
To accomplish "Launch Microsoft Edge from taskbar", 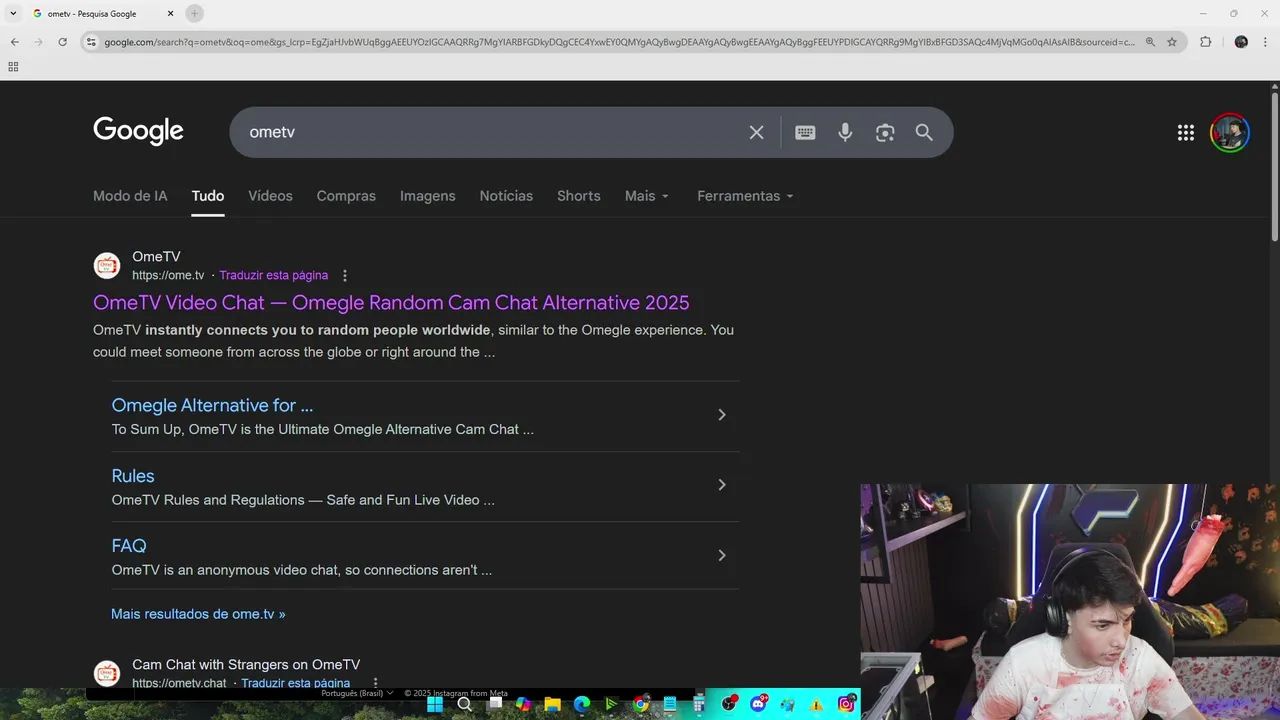I will click(x=582, y=704).
